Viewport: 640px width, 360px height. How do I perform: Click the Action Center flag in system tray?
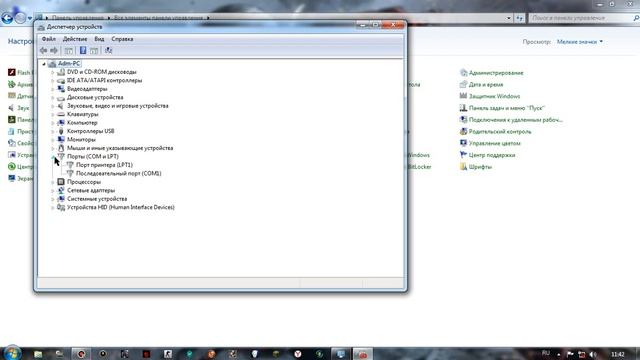pos(570,354)
